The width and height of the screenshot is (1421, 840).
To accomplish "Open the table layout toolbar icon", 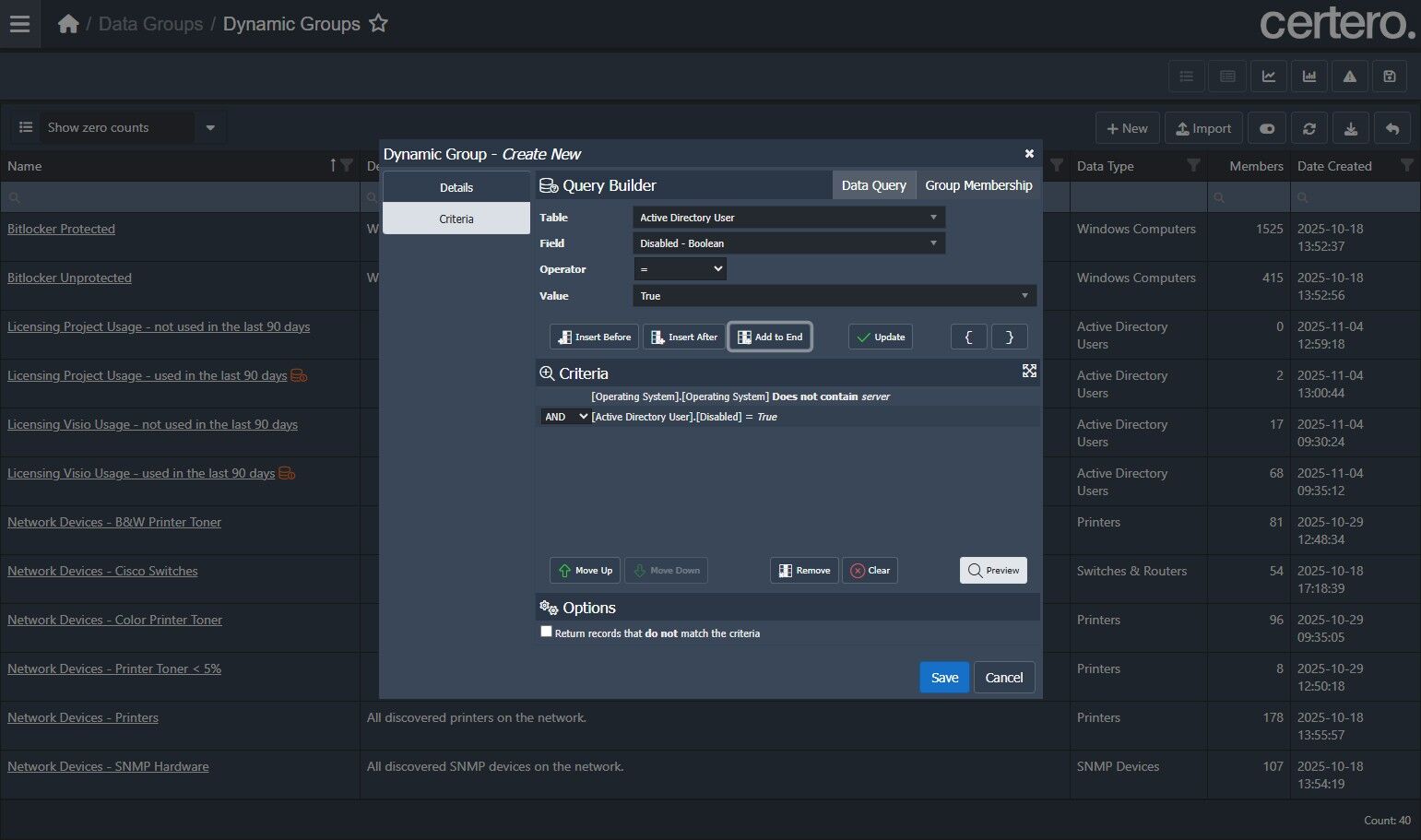I will 1227,77.
